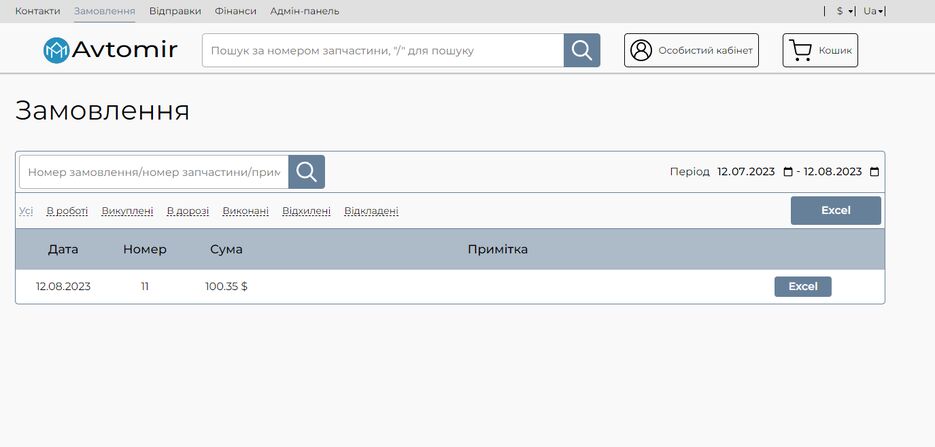Screen dimensions: 935x447
Task: Click the 100.35 $ sum cell
Action: (227, 287)
